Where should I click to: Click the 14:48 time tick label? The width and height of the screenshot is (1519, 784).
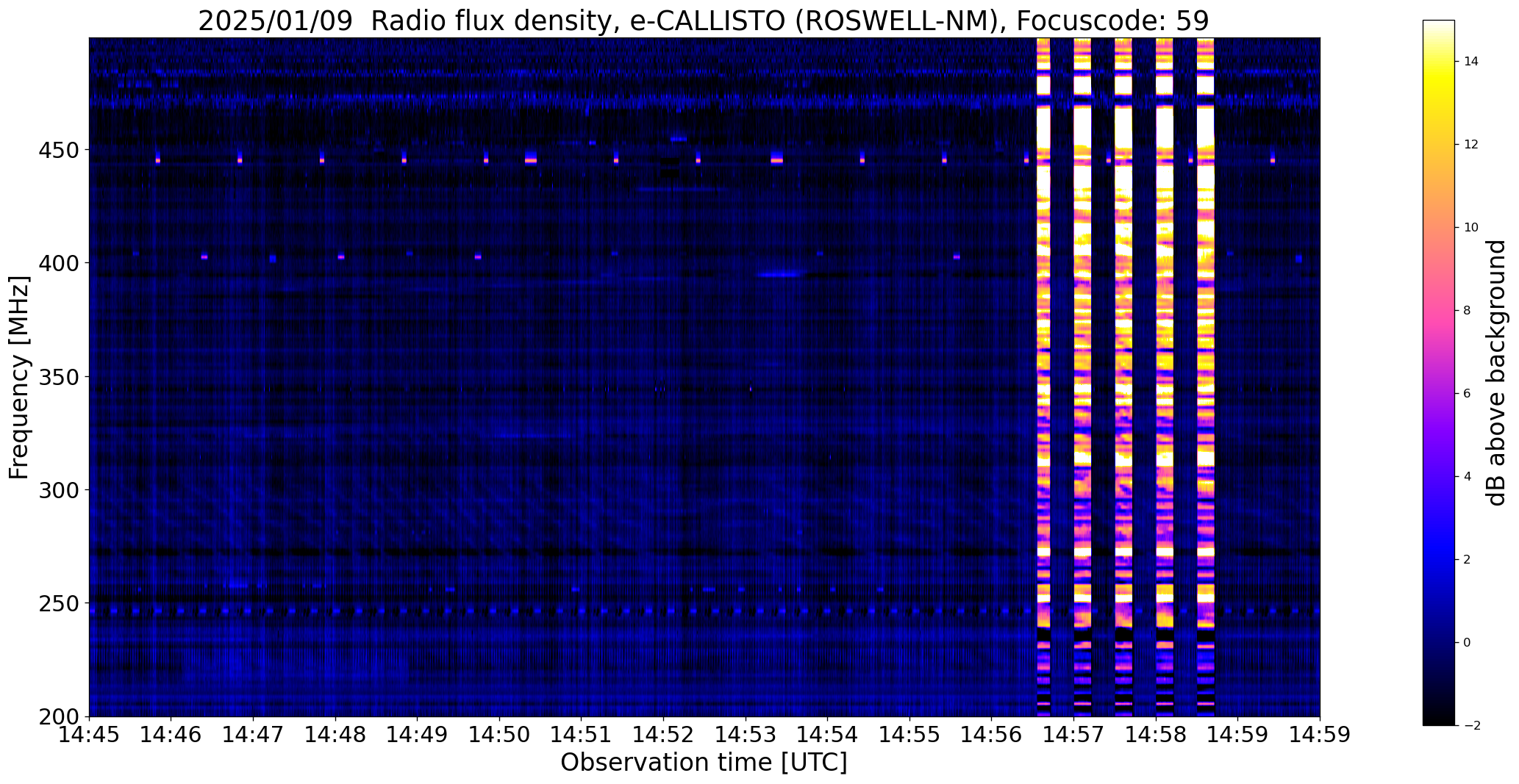click(x=336, y=735)
